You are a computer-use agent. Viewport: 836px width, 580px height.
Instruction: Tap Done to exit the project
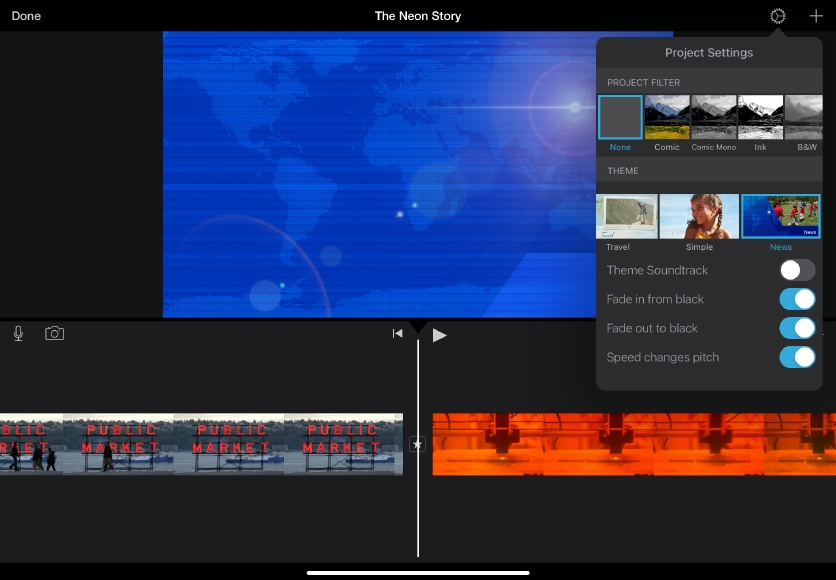[26, 16]
